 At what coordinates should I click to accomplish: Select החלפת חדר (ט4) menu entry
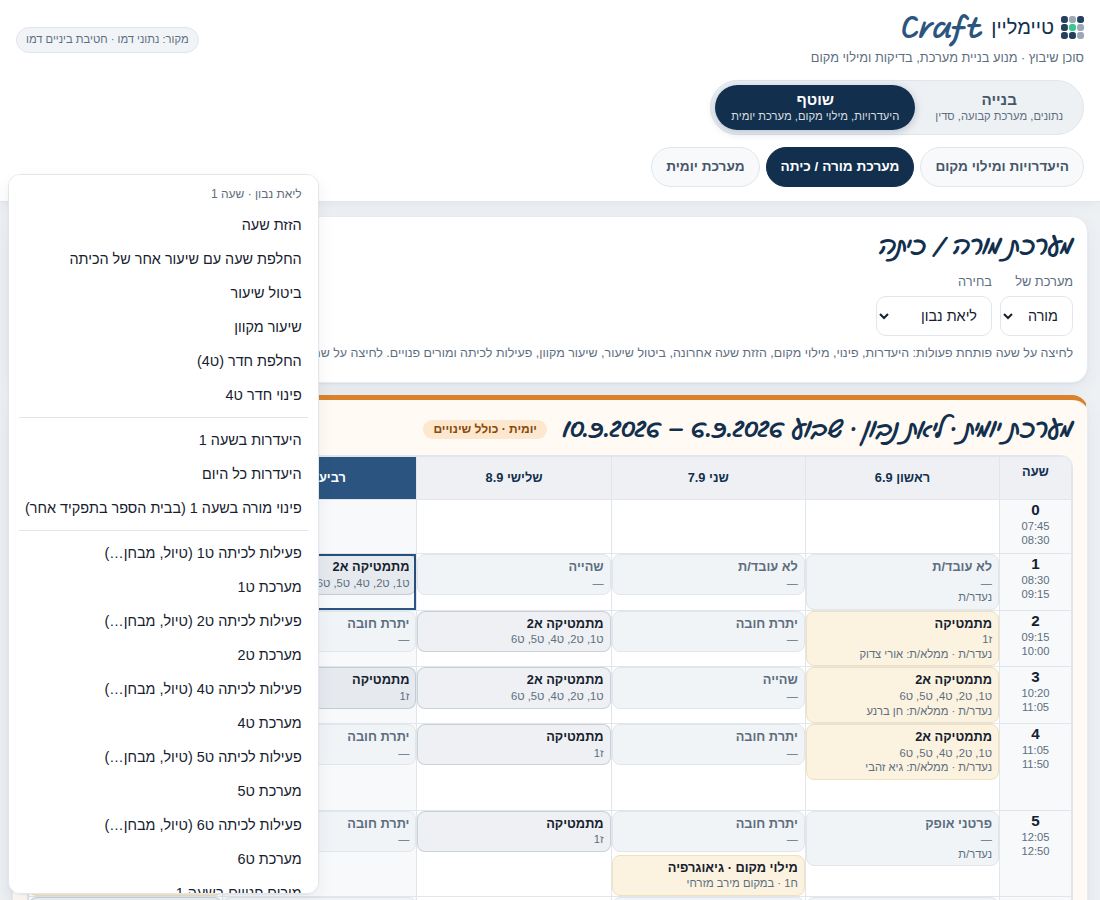pyautogui.click(x=163, y=361)
